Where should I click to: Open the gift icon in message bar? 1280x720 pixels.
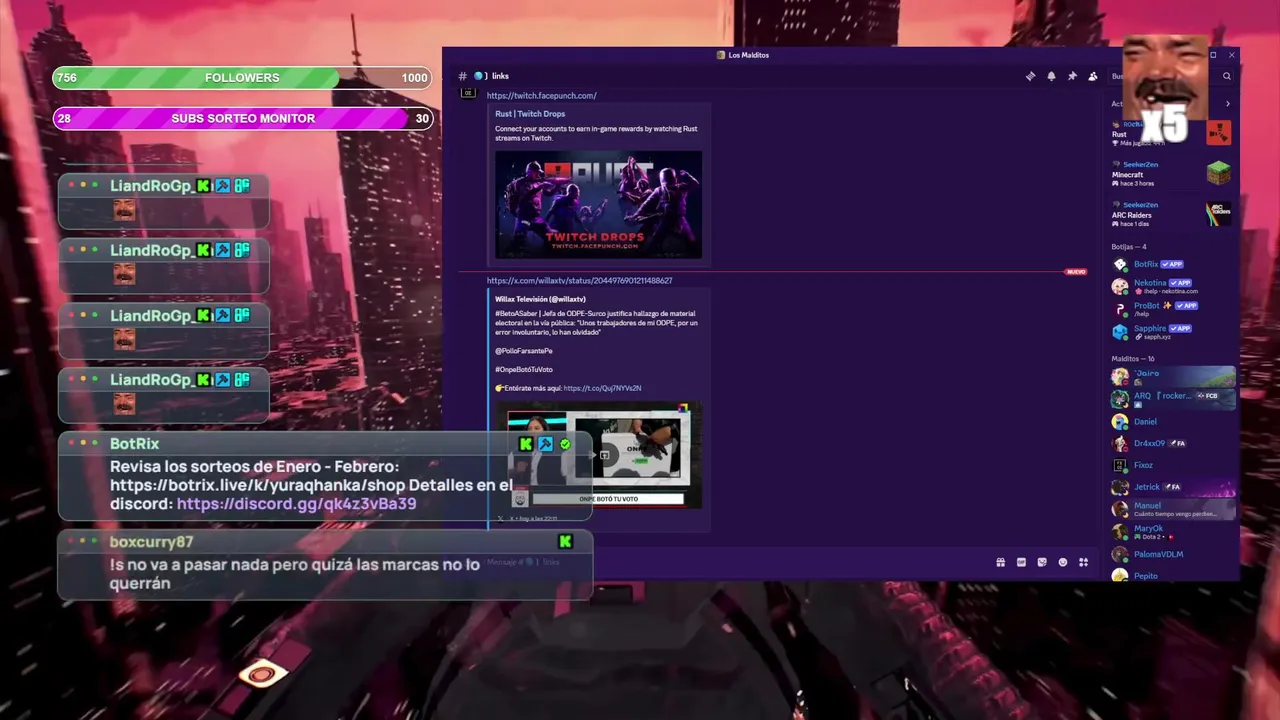click(1000, 562)
